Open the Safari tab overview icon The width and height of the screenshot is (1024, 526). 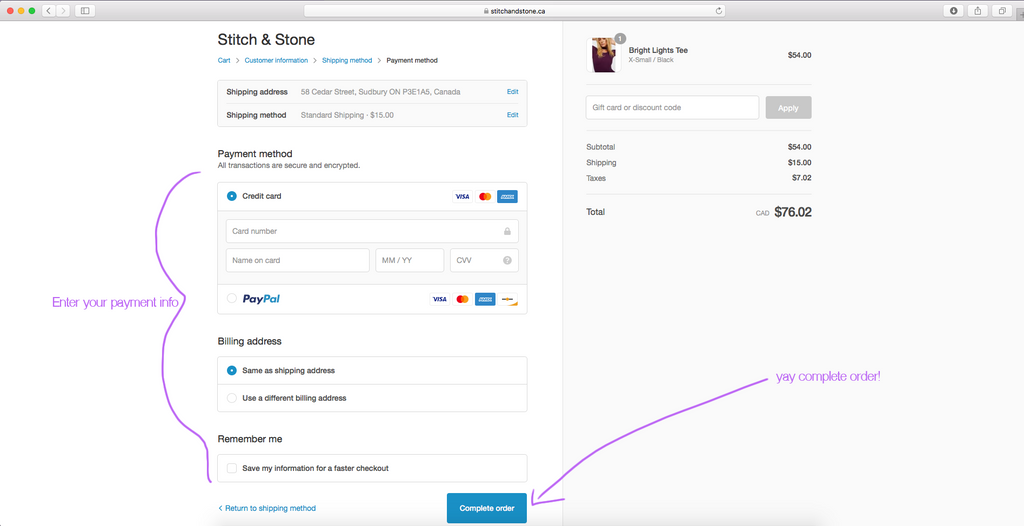click(1002, 11)
